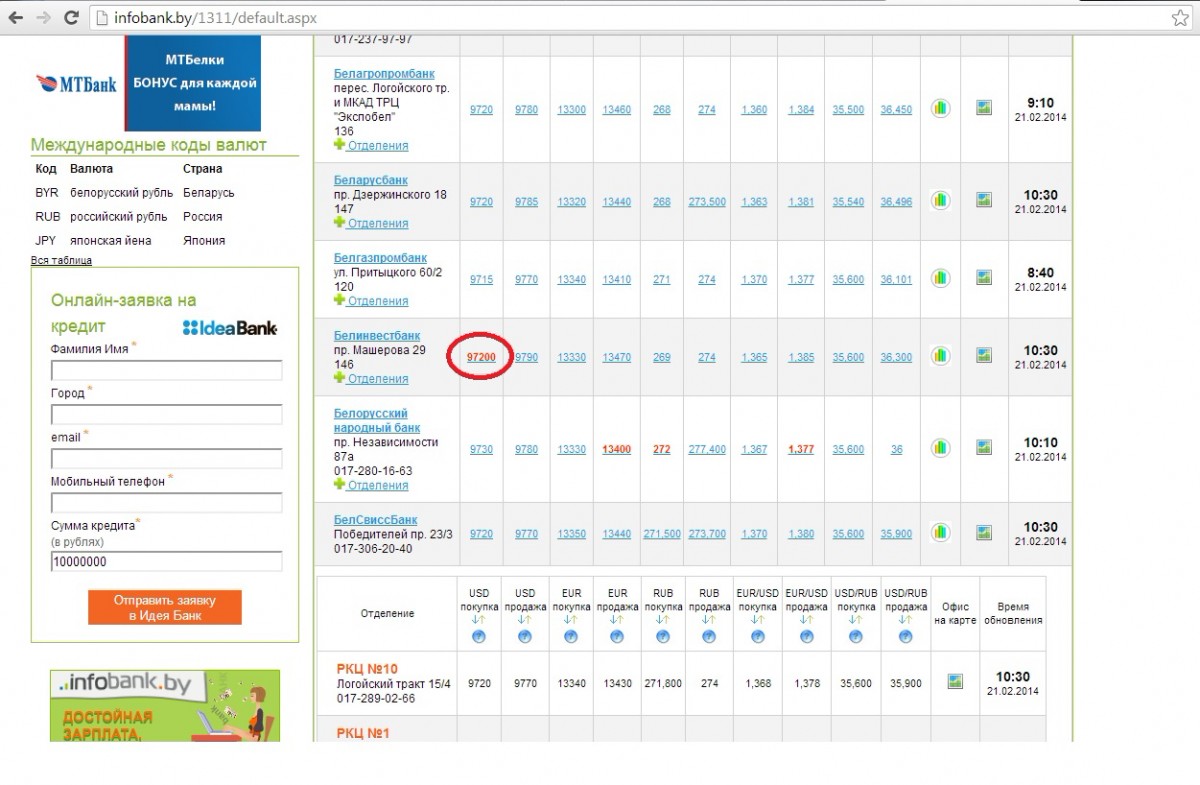Open chart icon in Белинвестбанк row
The image size is (1200, 785).
(940, 355)
